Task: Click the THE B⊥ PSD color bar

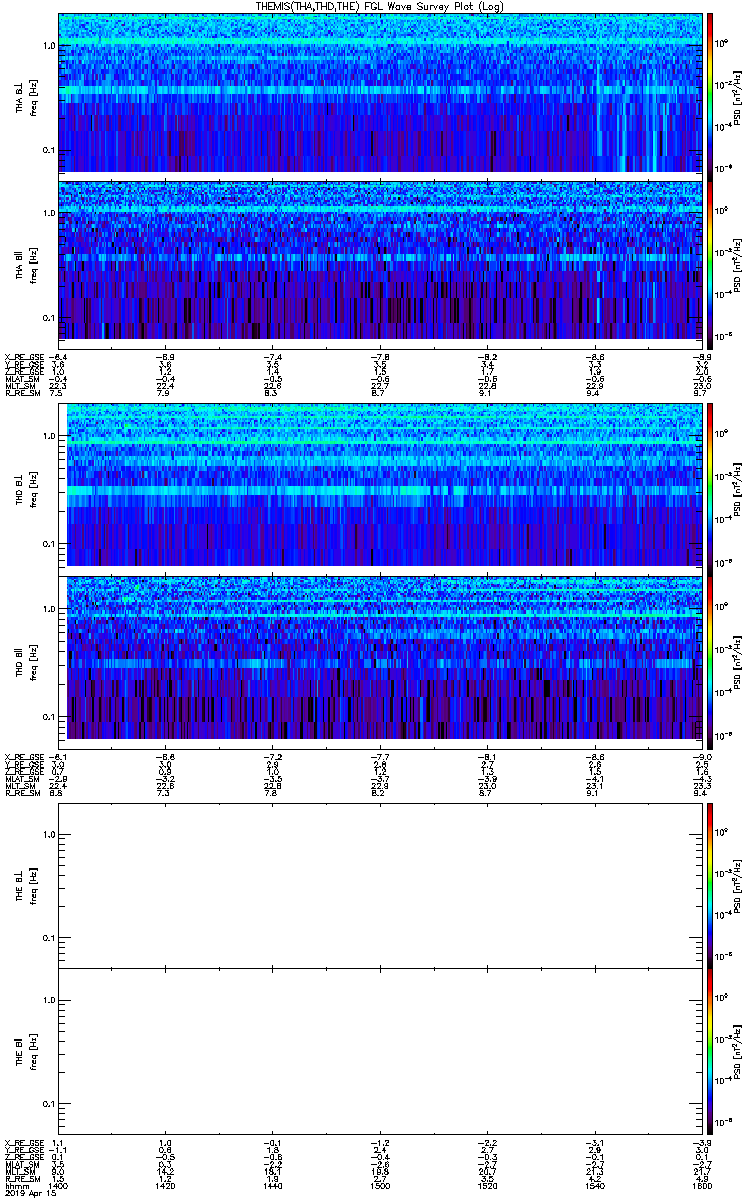Action: click(x=710, y=885)
